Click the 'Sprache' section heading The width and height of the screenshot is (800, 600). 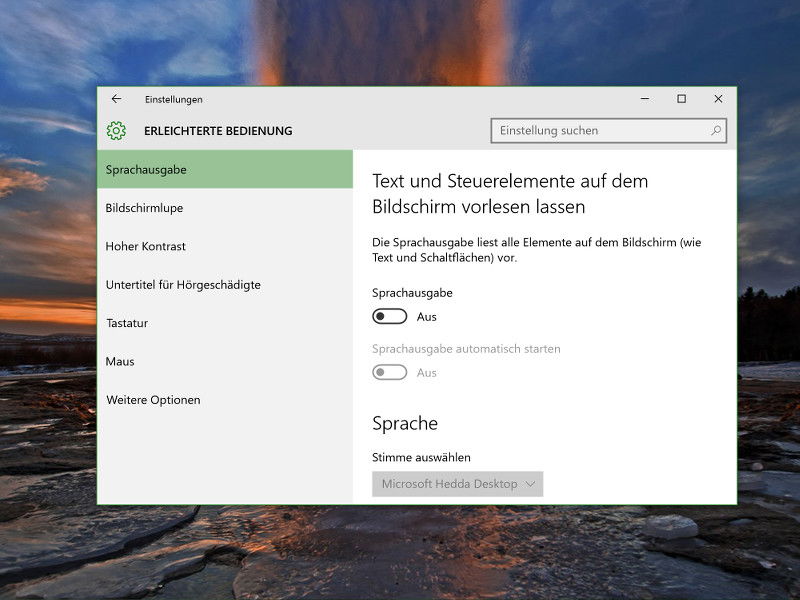[x=405, y=423]
